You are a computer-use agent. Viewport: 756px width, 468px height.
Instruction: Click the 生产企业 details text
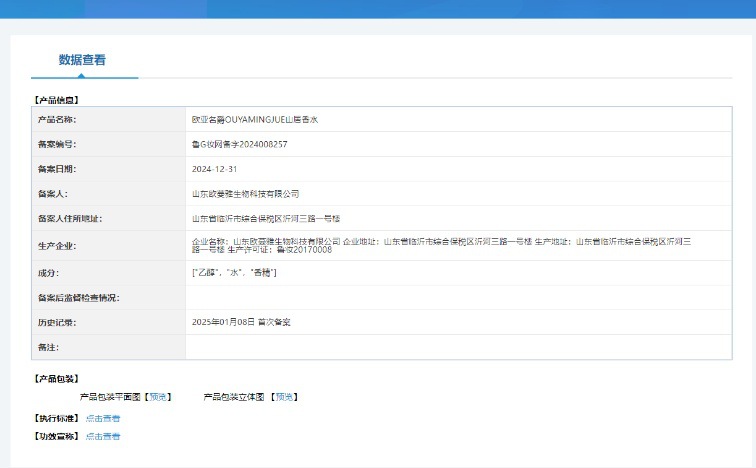[x=441, y=246]
